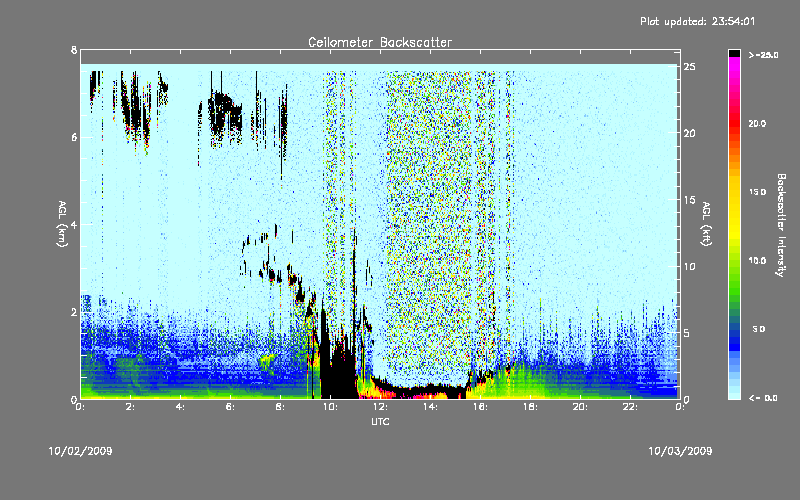The width and height of the screenshot is (800, 500).
Task: Click the ">=25.0" color bar maximum label
Action: (764, 55)
